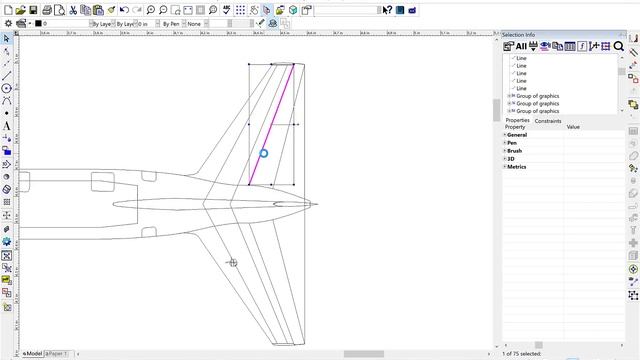640x360 pixels.
Task: Open the blue gear tool in left toolbar
Action: pos(7,242)
